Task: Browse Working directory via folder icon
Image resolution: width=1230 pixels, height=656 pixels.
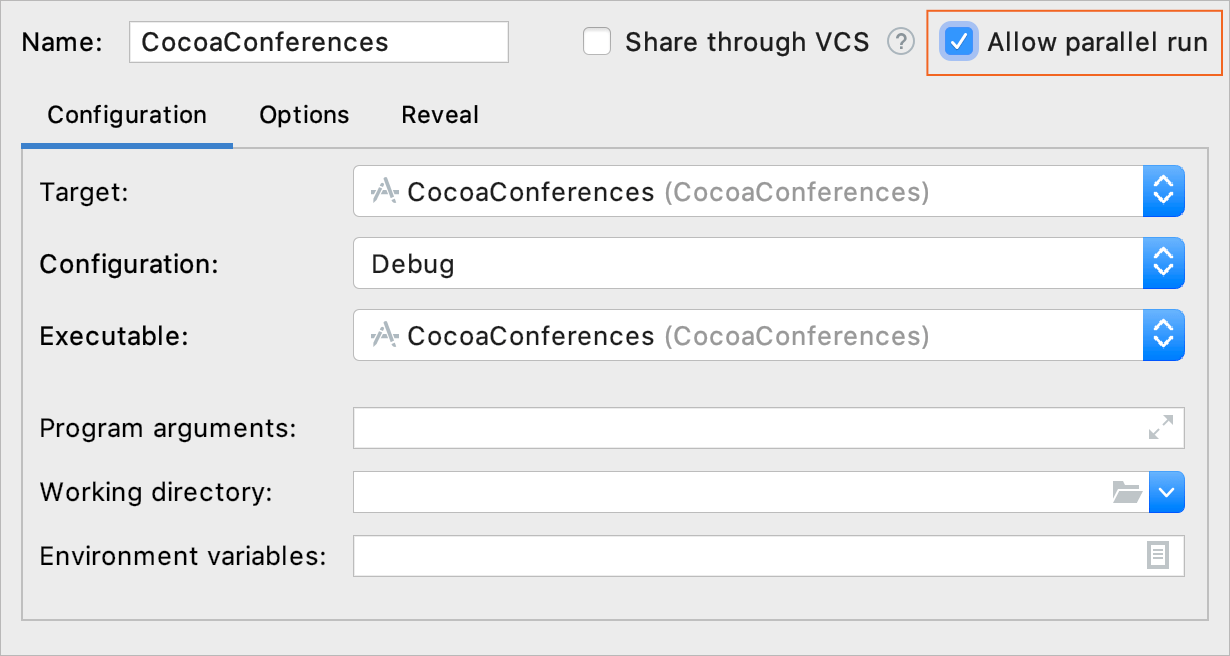Action: tap(1127, 492)
